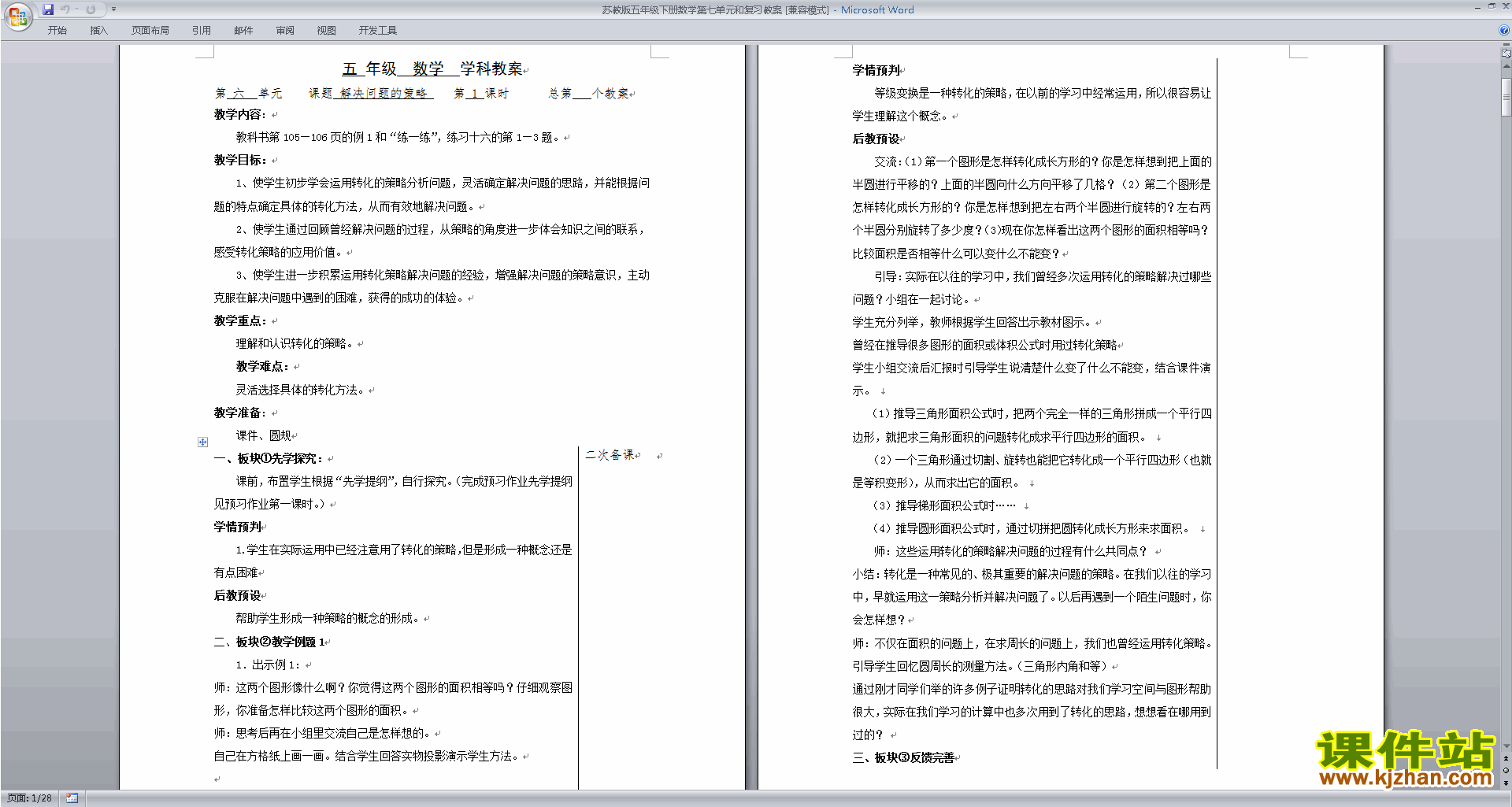Click the right page heading 后教预设
1512x807 pixels.
click(876, 139)
